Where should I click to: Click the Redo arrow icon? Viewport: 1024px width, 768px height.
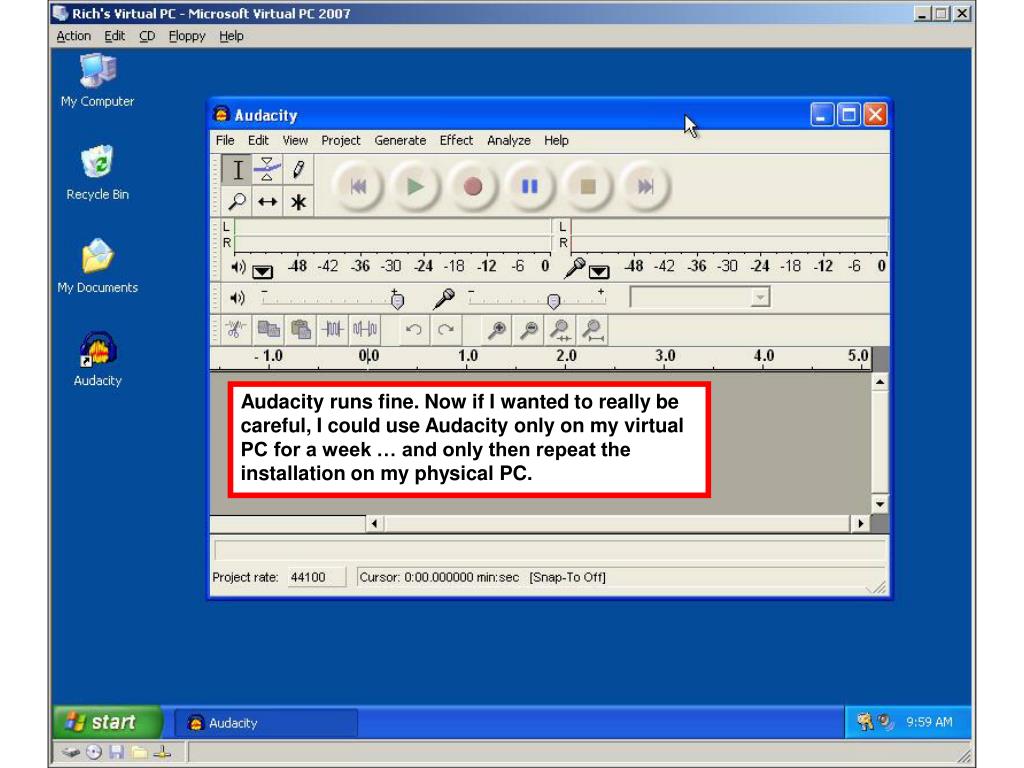click(x=445, y=329)
